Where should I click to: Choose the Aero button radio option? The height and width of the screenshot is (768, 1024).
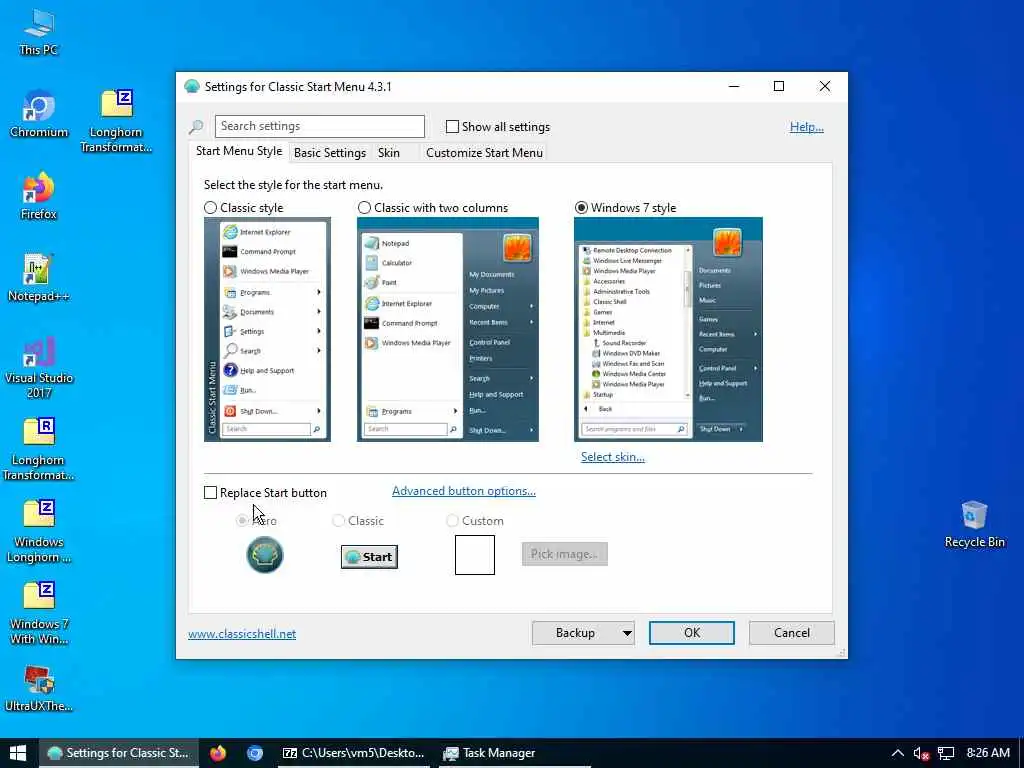[242, 520]
